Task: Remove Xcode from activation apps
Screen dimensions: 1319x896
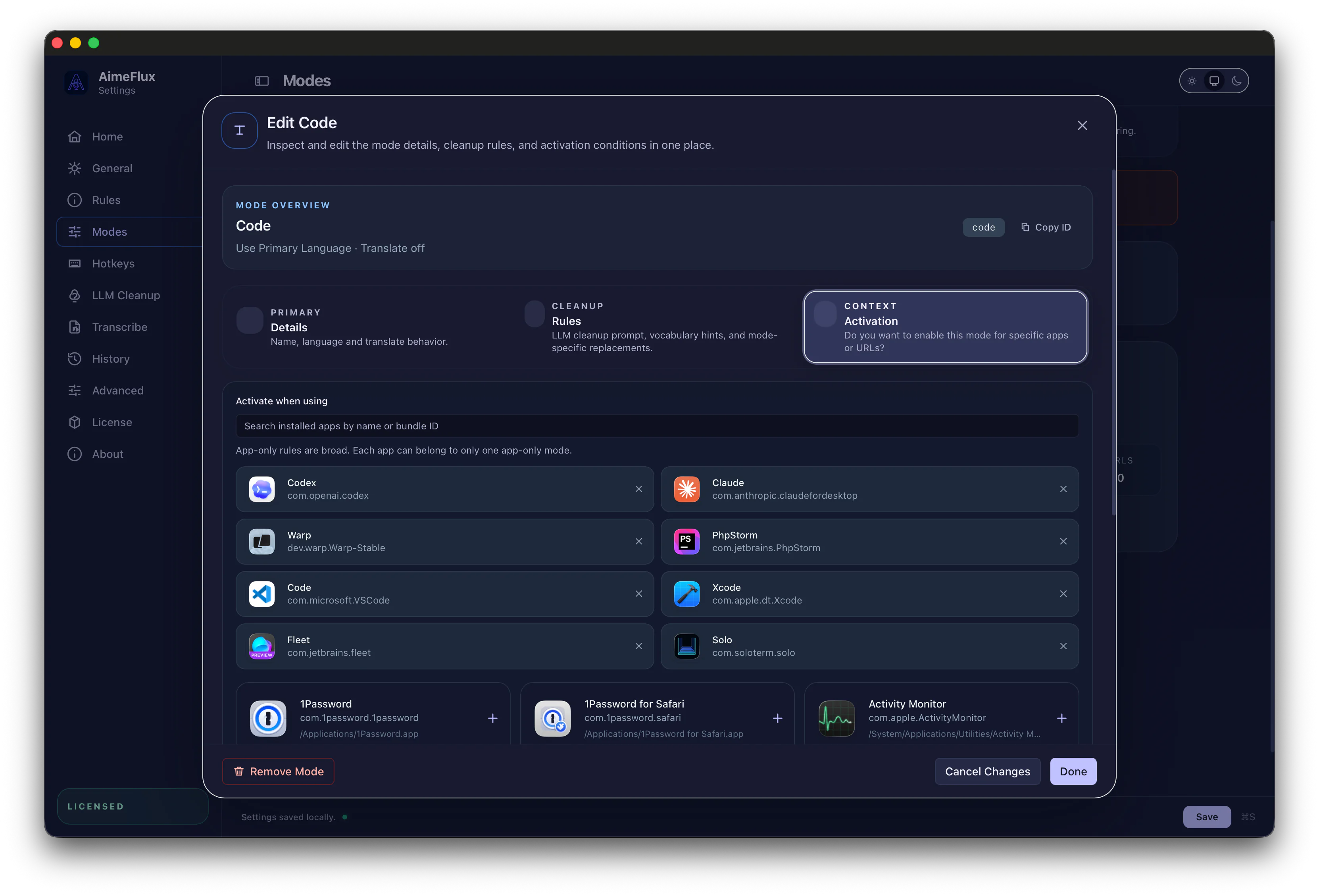Action: (x=1063, y=594)
